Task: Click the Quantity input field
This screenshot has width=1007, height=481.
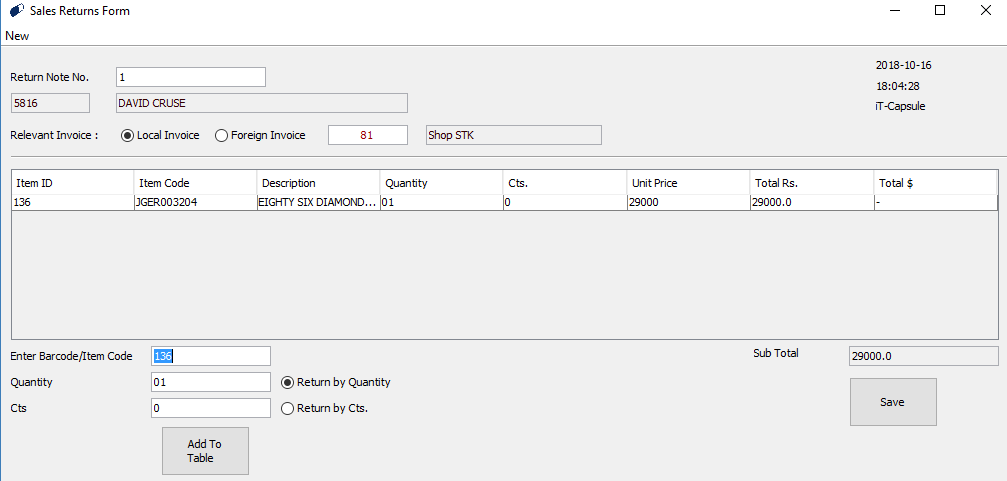Action: (x=210, y=382)
